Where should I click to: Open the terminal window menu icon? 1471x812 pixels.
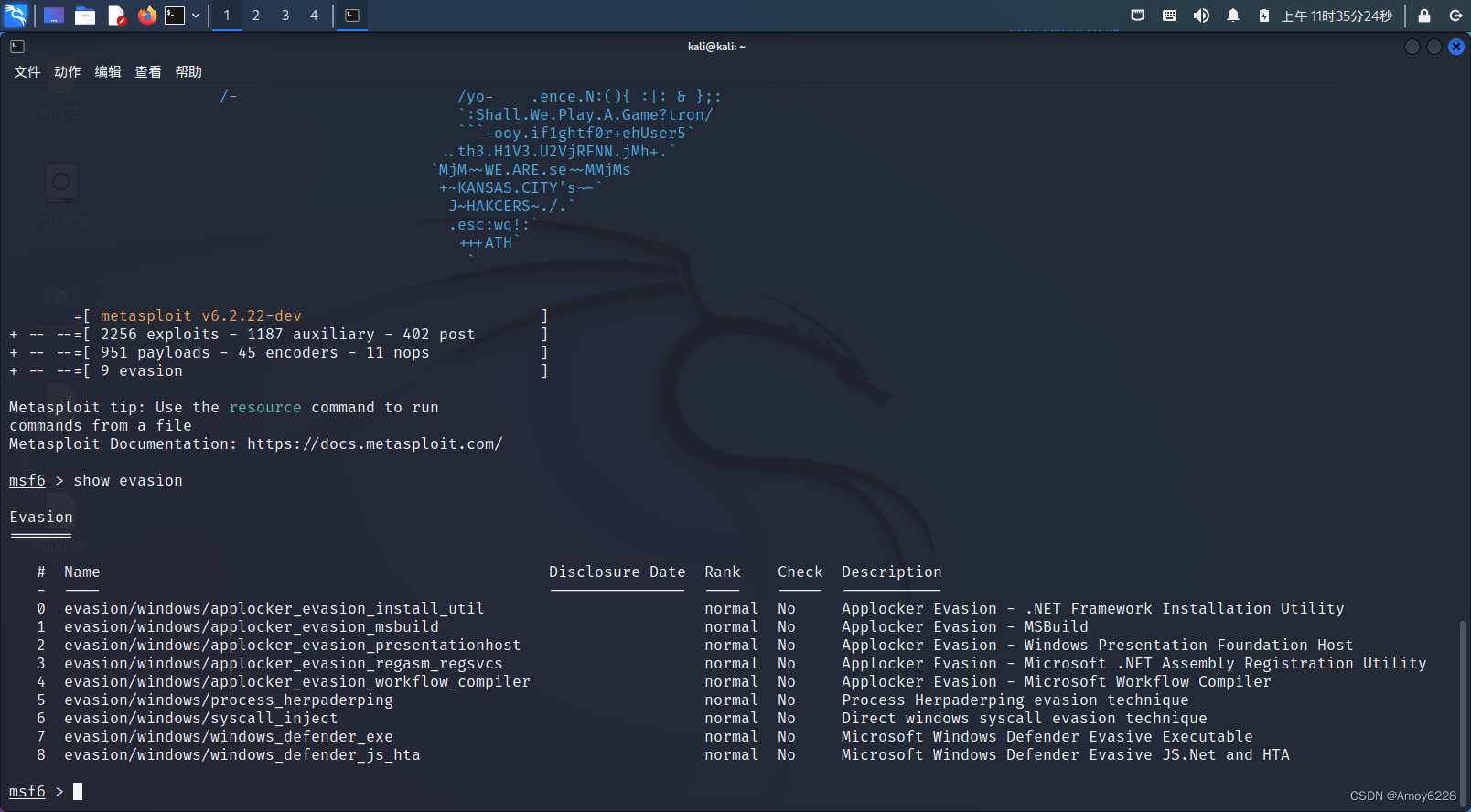click(x=17, y=47)
